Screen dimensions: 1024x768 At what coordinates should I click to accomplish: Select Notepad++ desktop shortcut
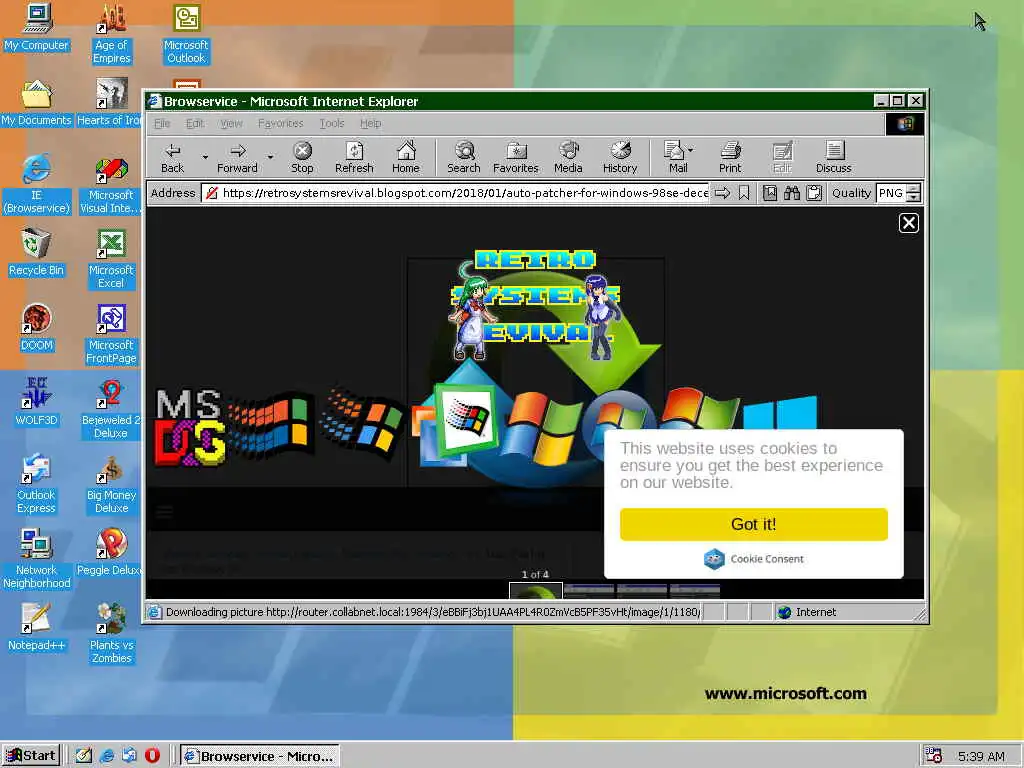(37, 628)
